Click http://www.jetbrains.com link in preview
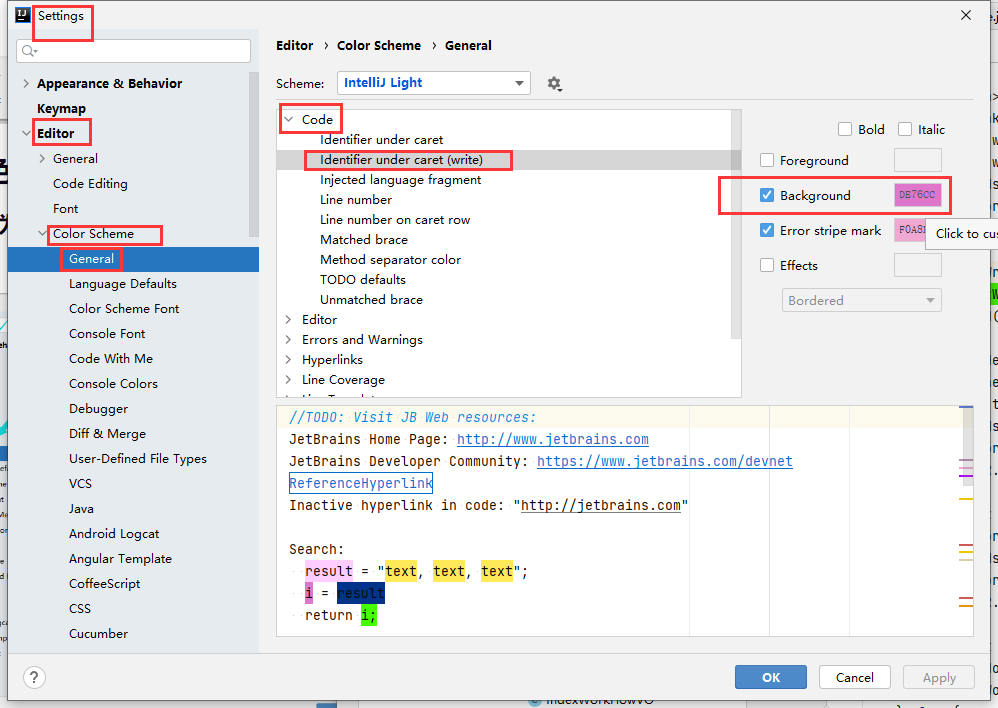The height and width of the screenshot is (708, 998). point(552,439)
